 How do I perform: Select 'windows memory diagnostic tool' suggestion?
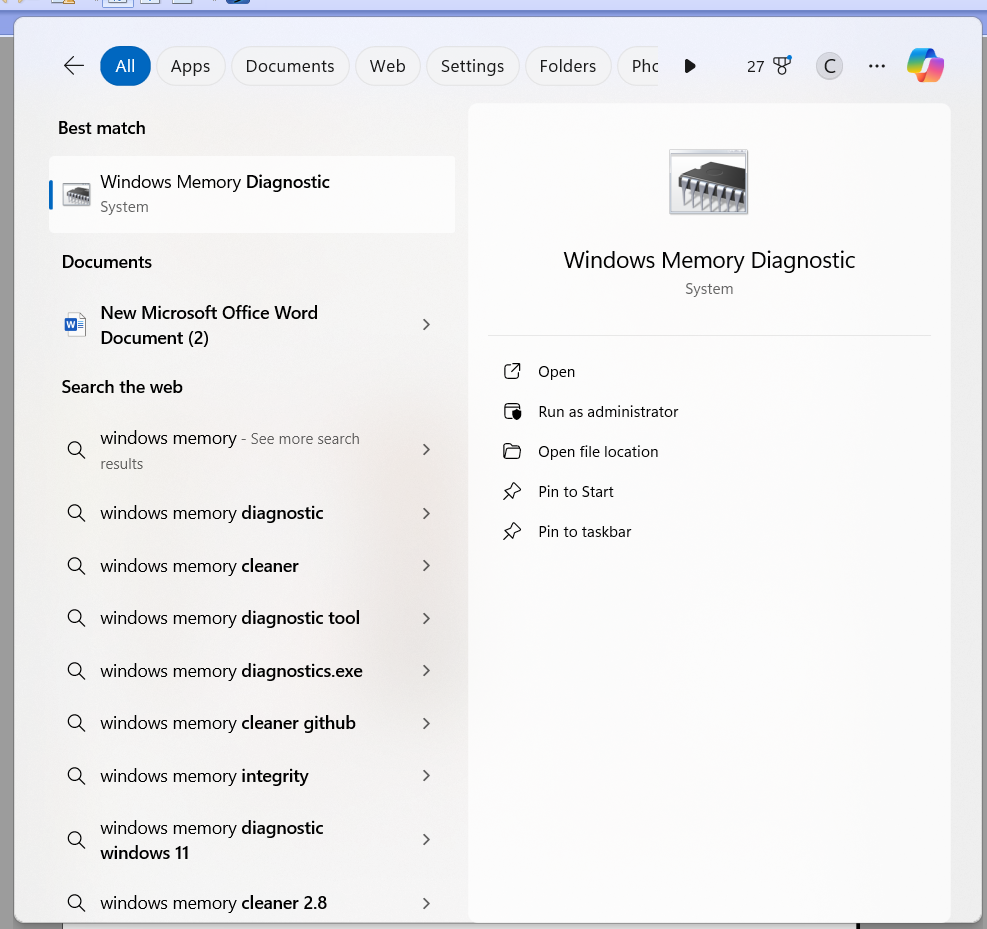pos(252,618)
